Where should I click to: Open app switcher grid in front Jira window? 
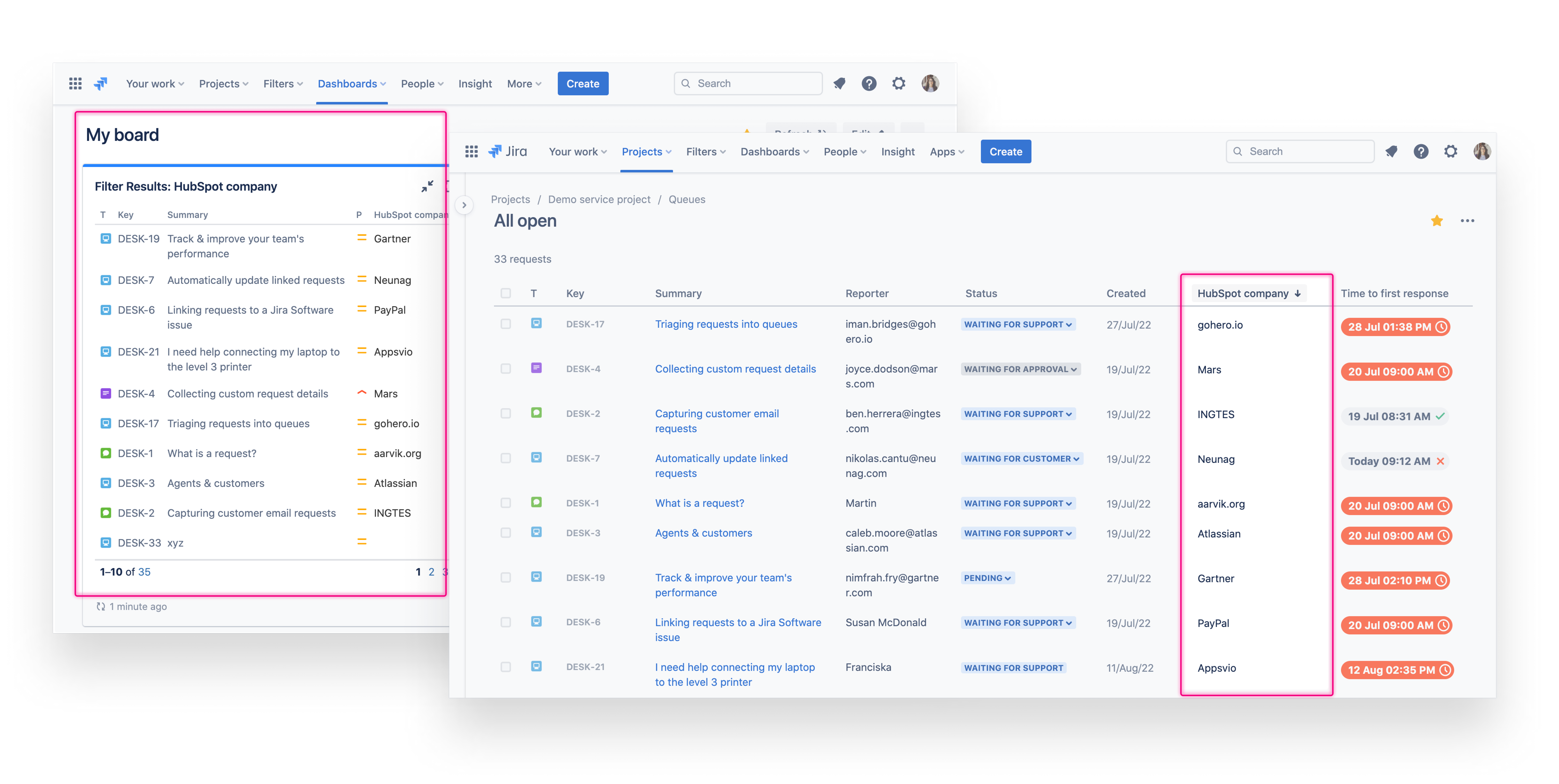point(471,151)
